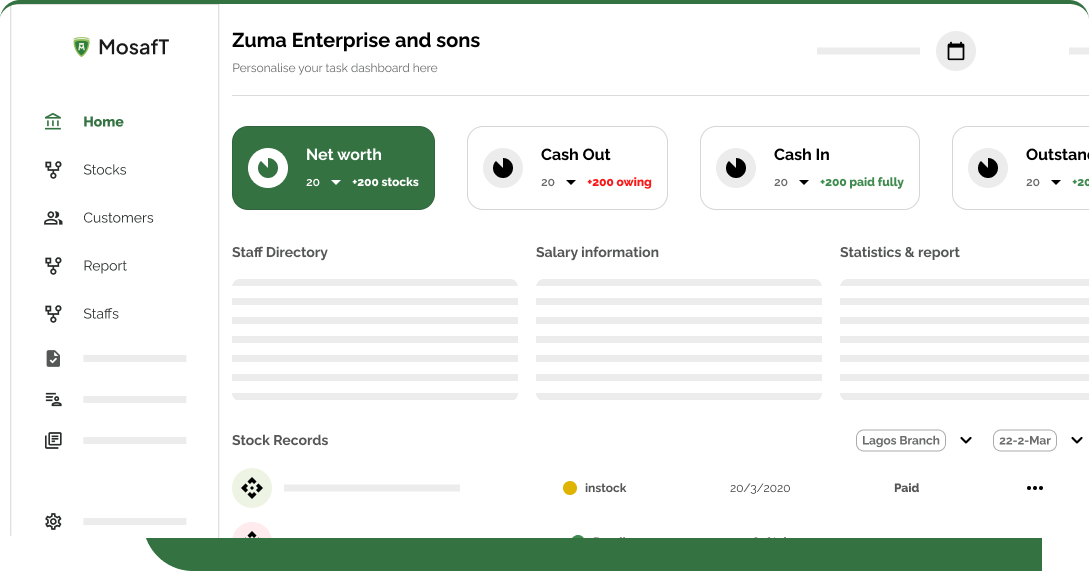Open the three-dot menu on Paid row
The width and height of the screenshot is (1089, 571).
tap(1035, 488)
